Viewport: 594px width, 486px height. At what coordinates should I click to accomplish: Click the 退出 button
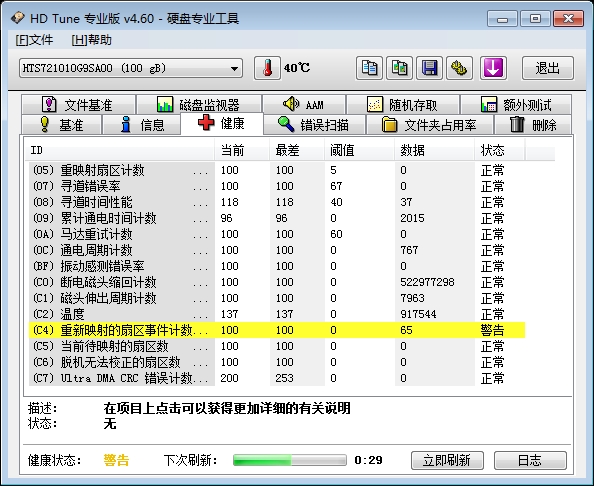coord(548,68)
